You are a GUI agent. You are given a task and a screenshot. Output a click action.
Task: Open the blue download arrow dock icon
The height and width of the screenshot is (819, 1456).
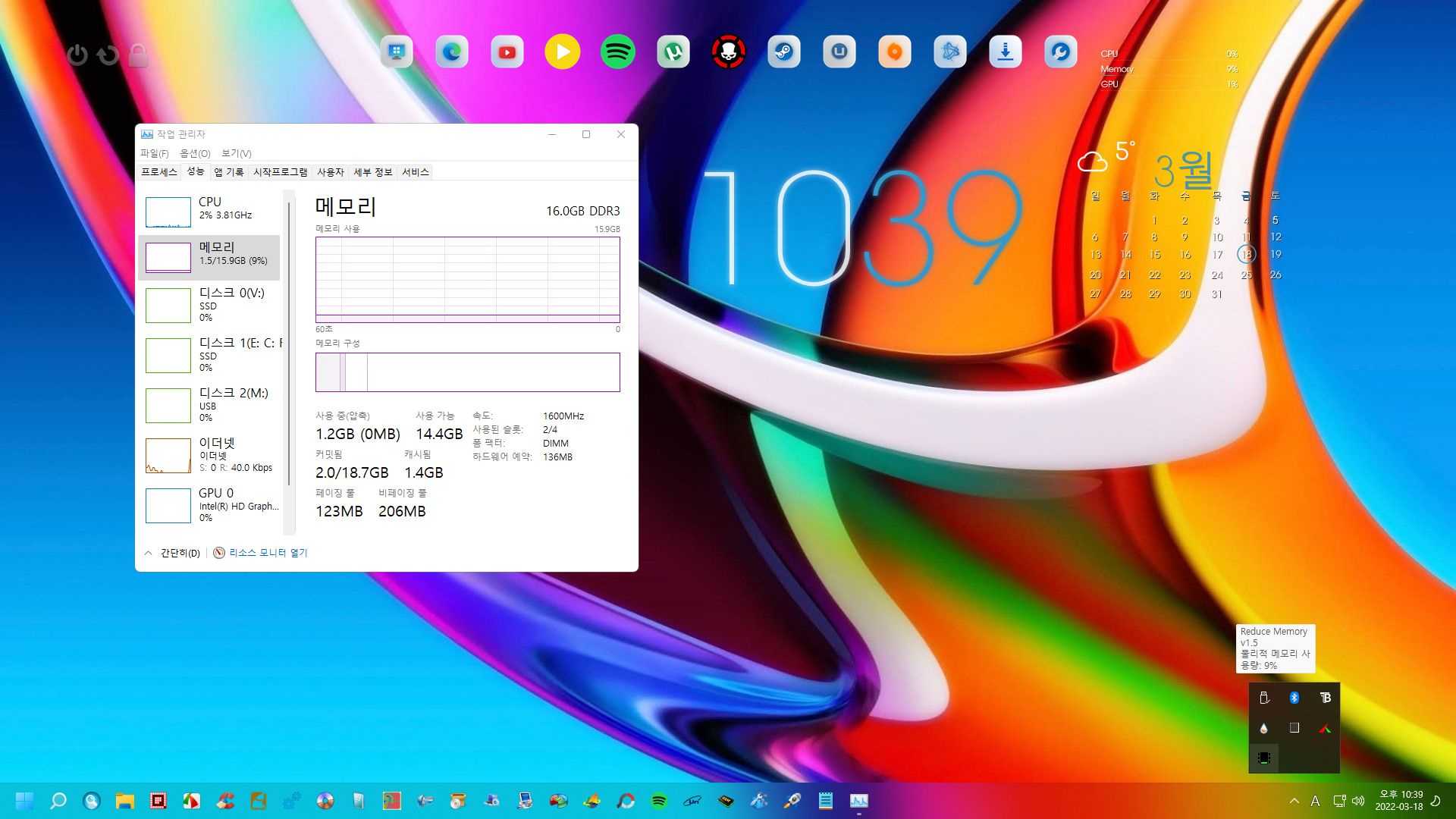click(x=1006, y=52)
